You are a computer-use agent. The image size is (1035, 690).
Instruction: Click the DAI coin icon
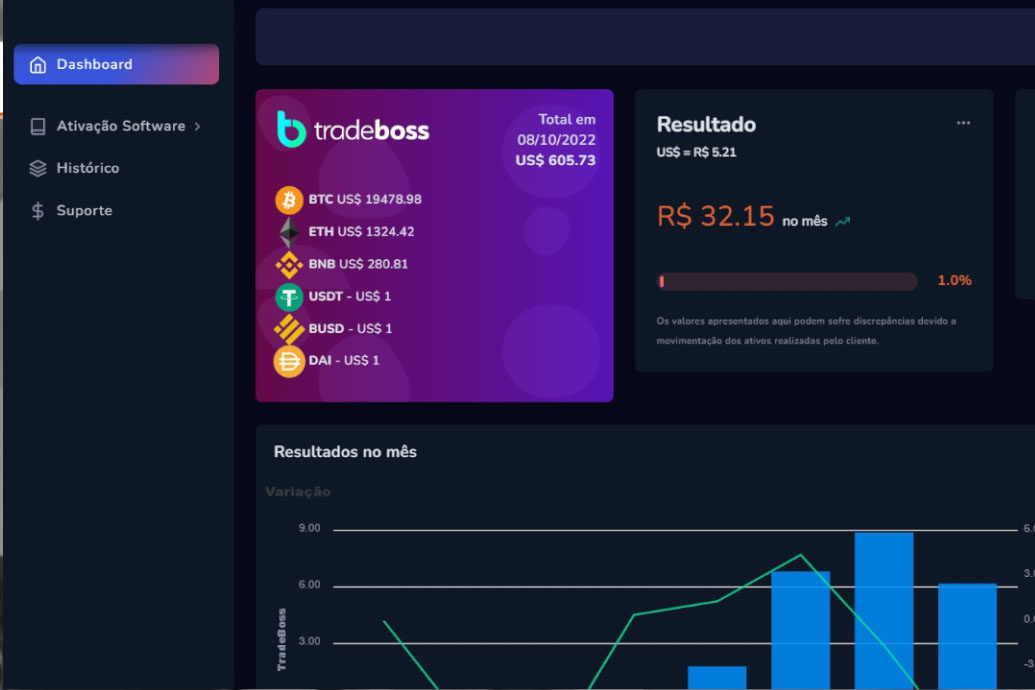(x=289, y=361)
